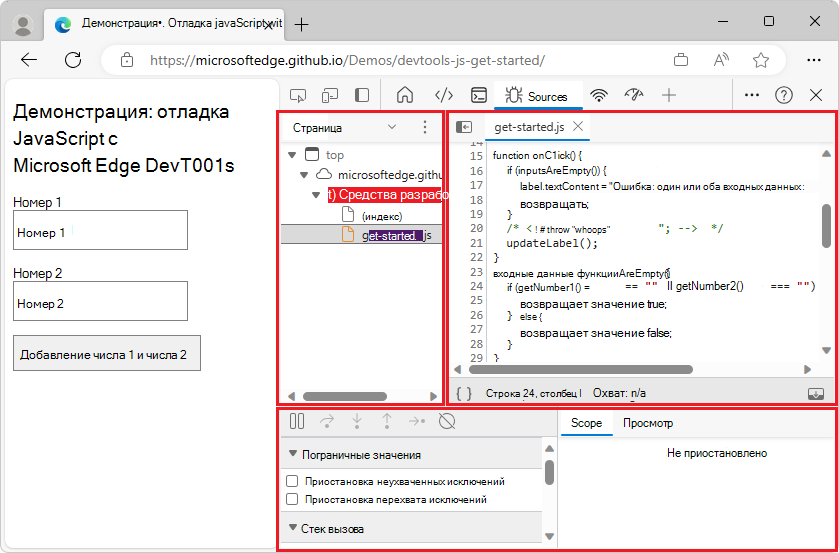
Task: Collapse the microsoftedge.github.io domain node
Action: pyautogui.click(x=304, y=175)
